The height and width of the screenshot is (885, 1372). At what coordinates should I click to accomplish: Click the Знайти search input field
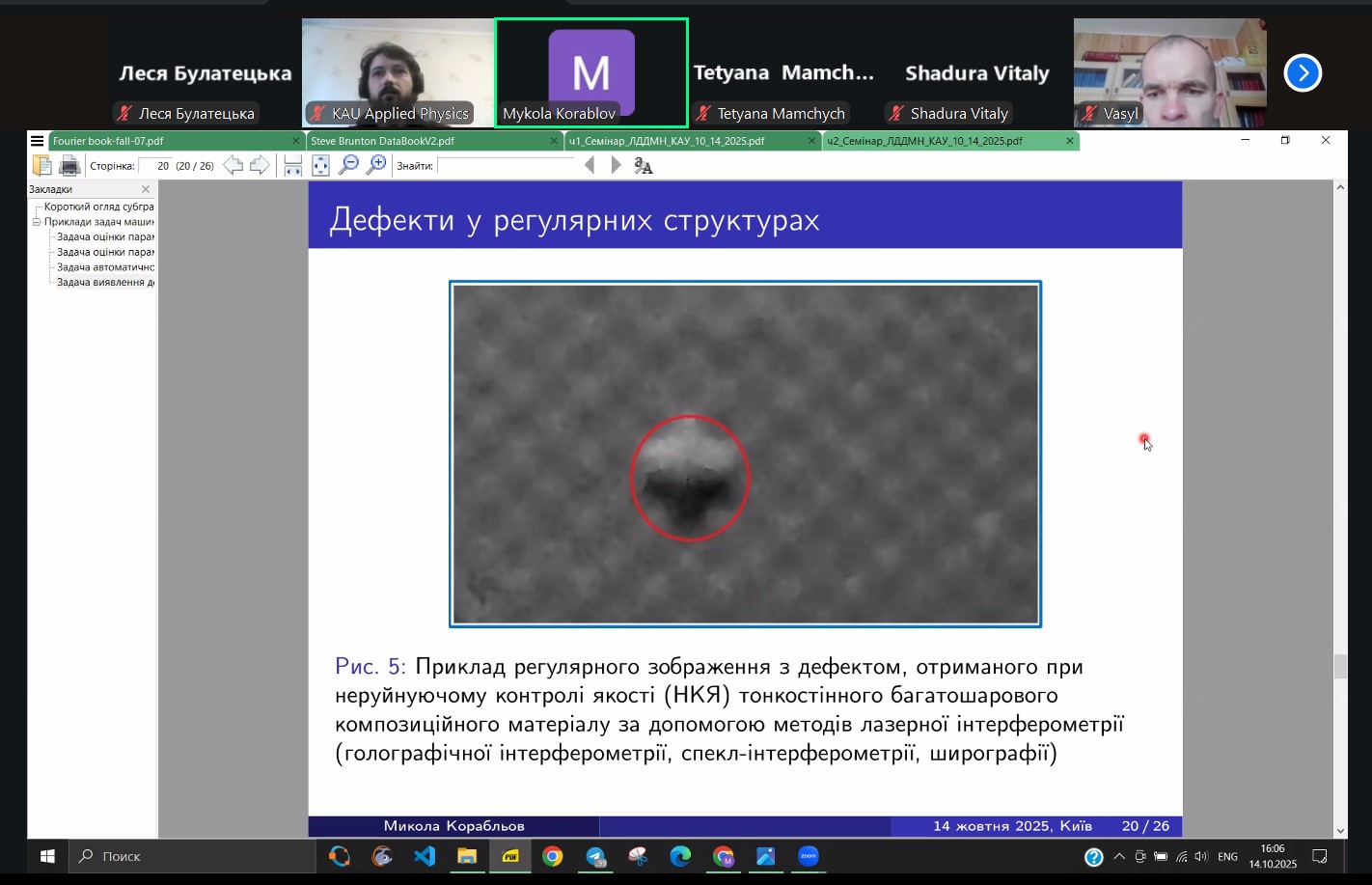click(505, 166)
